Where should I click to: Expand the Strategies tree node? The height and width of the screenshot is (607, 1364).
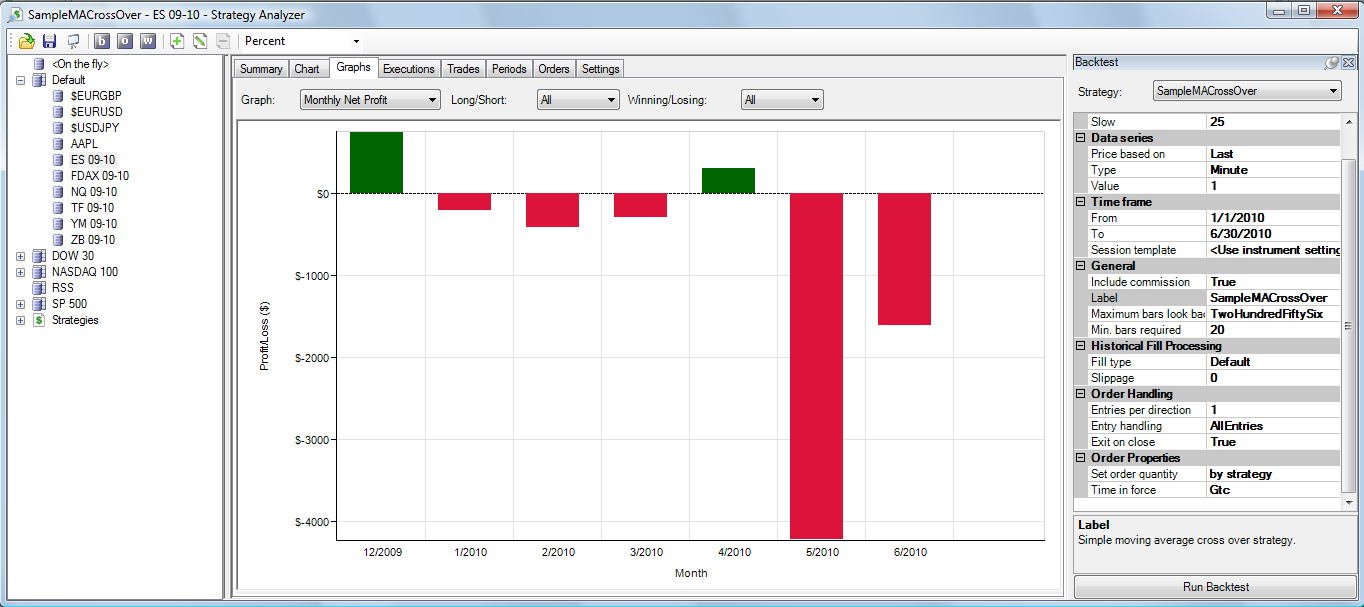tap(21, 320)
